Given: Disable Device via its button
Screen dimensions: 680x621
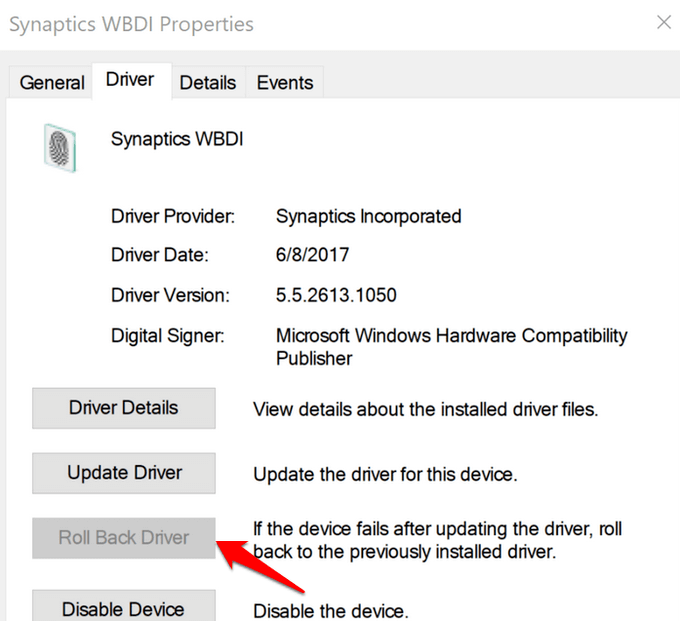Looking at the screenshot, I should click(124, 606).
